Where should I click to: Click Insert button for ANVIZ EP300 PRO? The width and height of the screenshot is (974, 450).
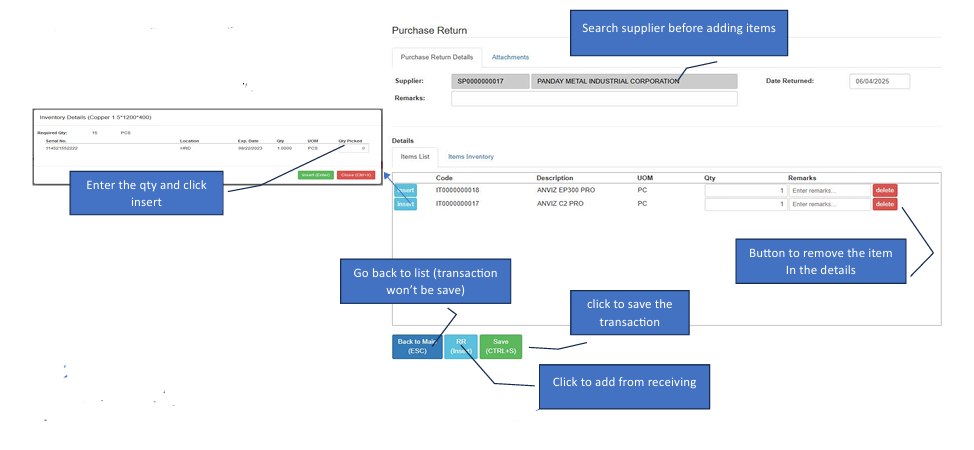[405, 190]
